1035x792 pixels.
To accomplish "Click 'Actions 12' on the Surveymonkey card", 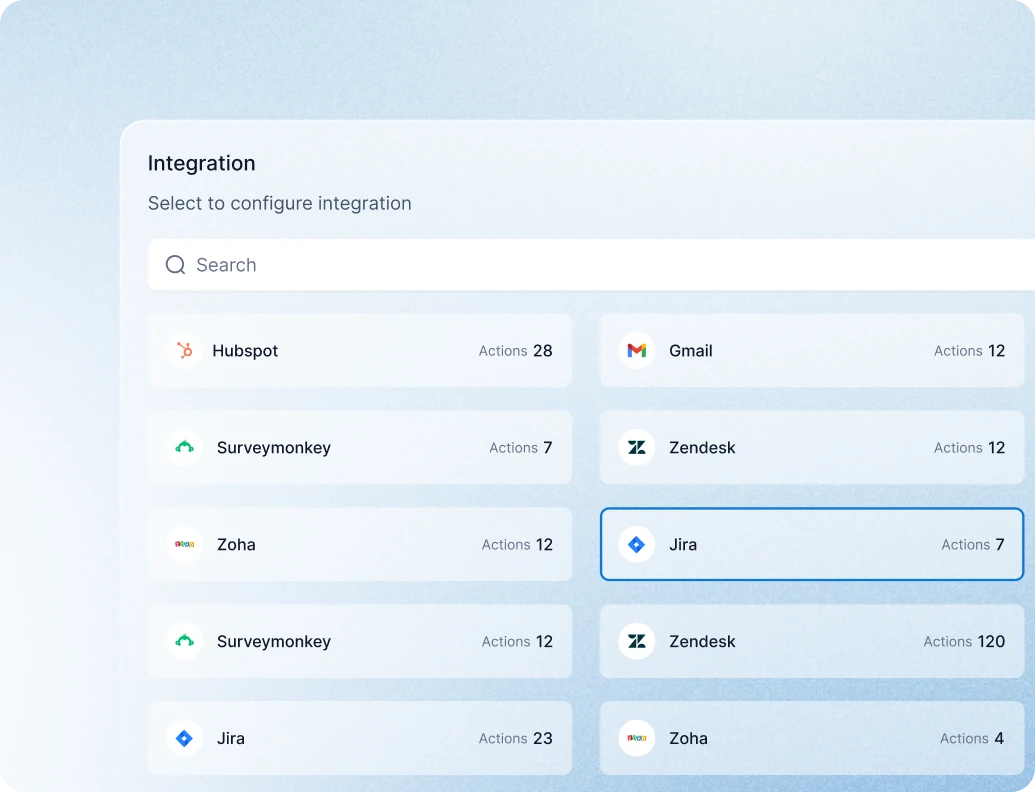I will pos(517,641).
